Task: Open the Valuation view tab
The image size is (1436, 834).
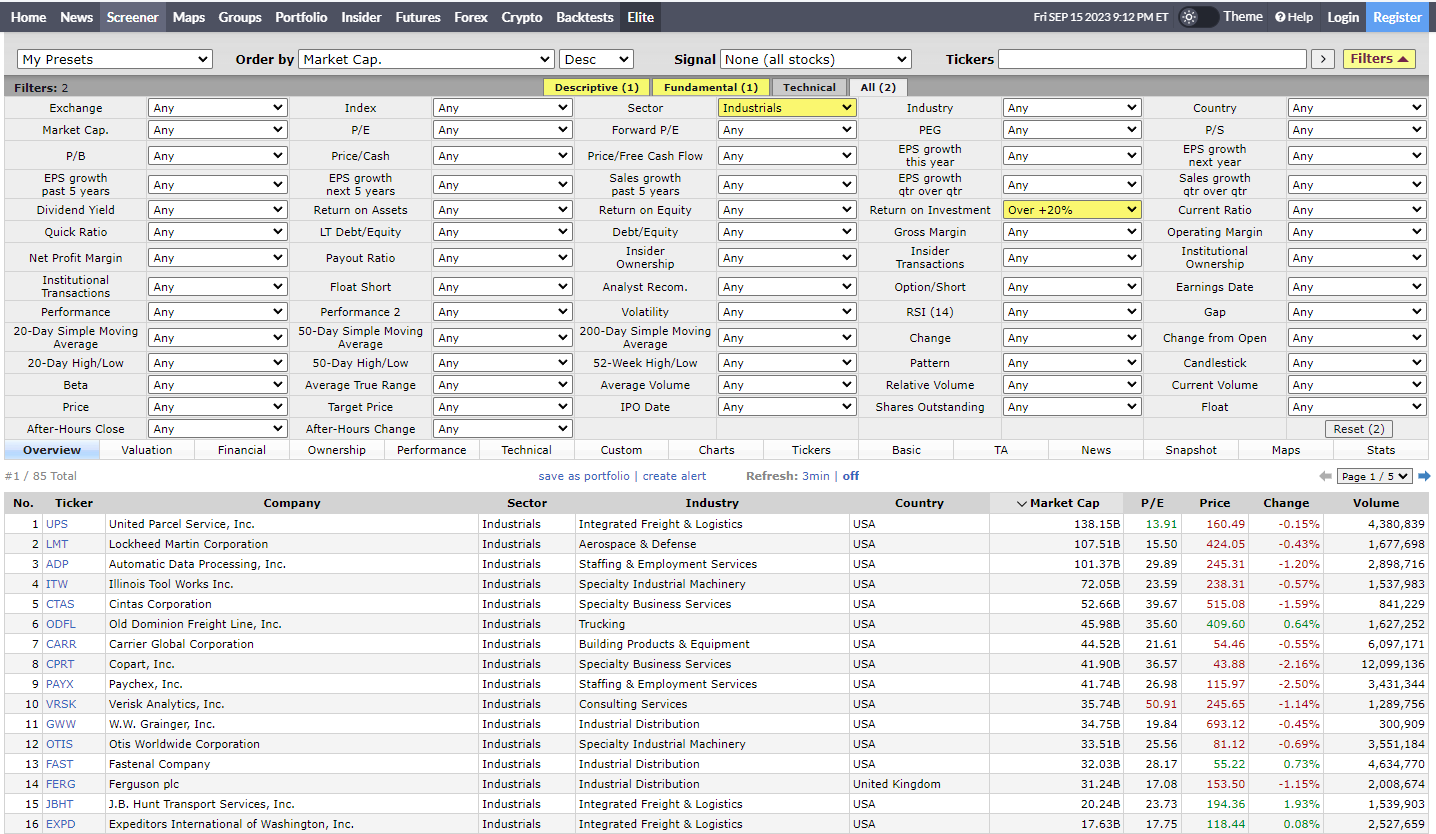Action: point(147,450)
